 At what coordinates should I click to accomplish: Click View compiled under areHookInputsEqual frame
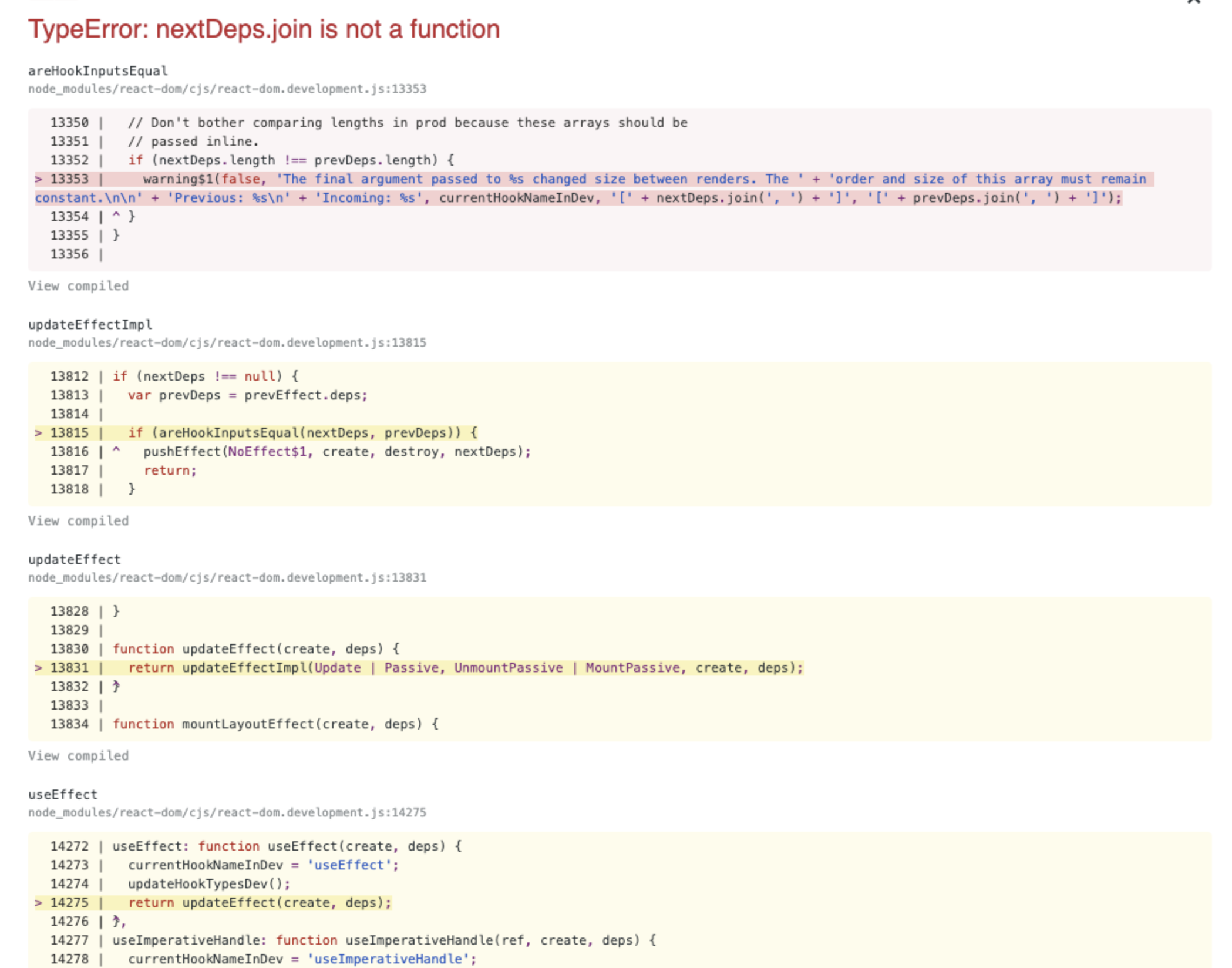click(78, 286)
